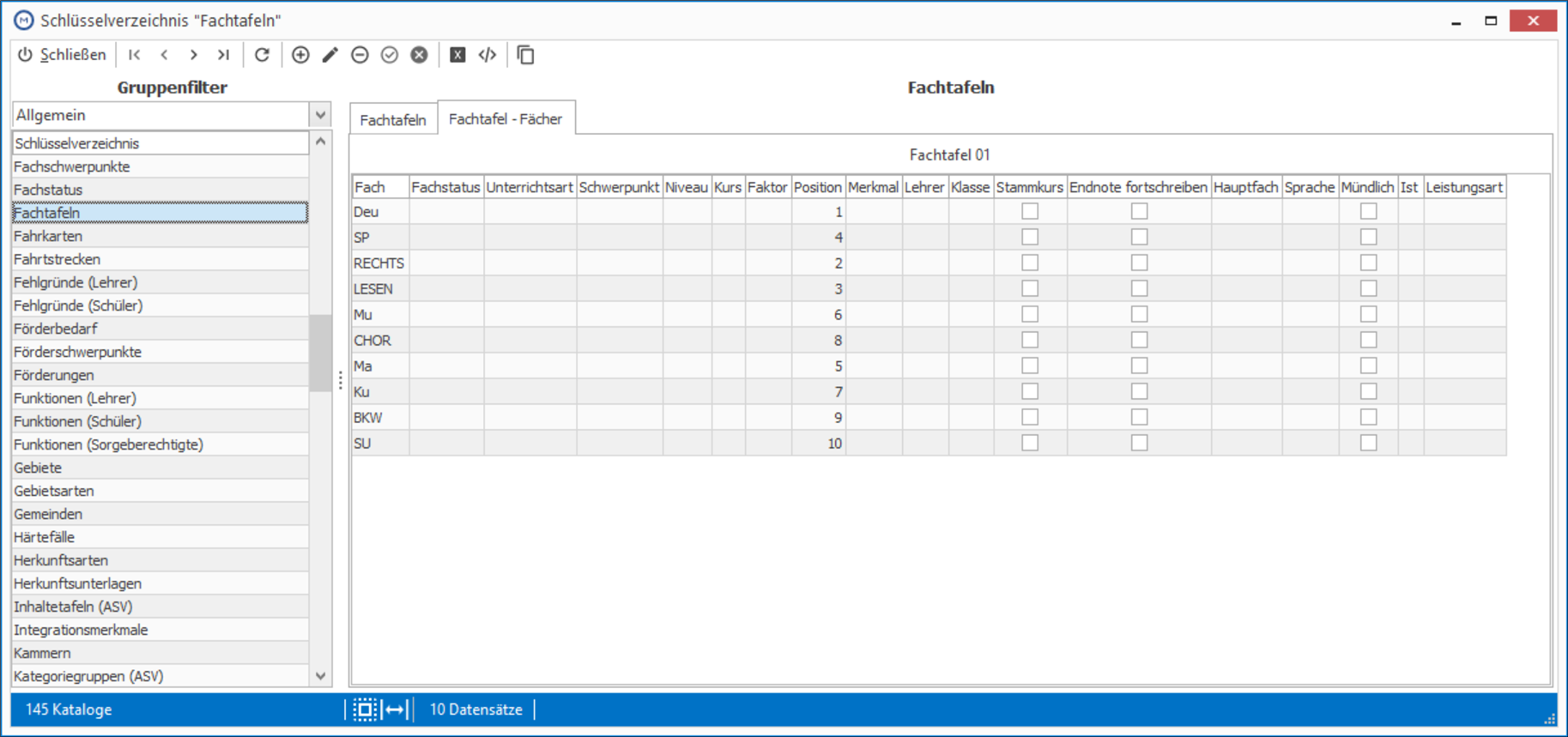Click the Schlüsselverzeichnis search field
1568x737 pixels.
[160, 143]
